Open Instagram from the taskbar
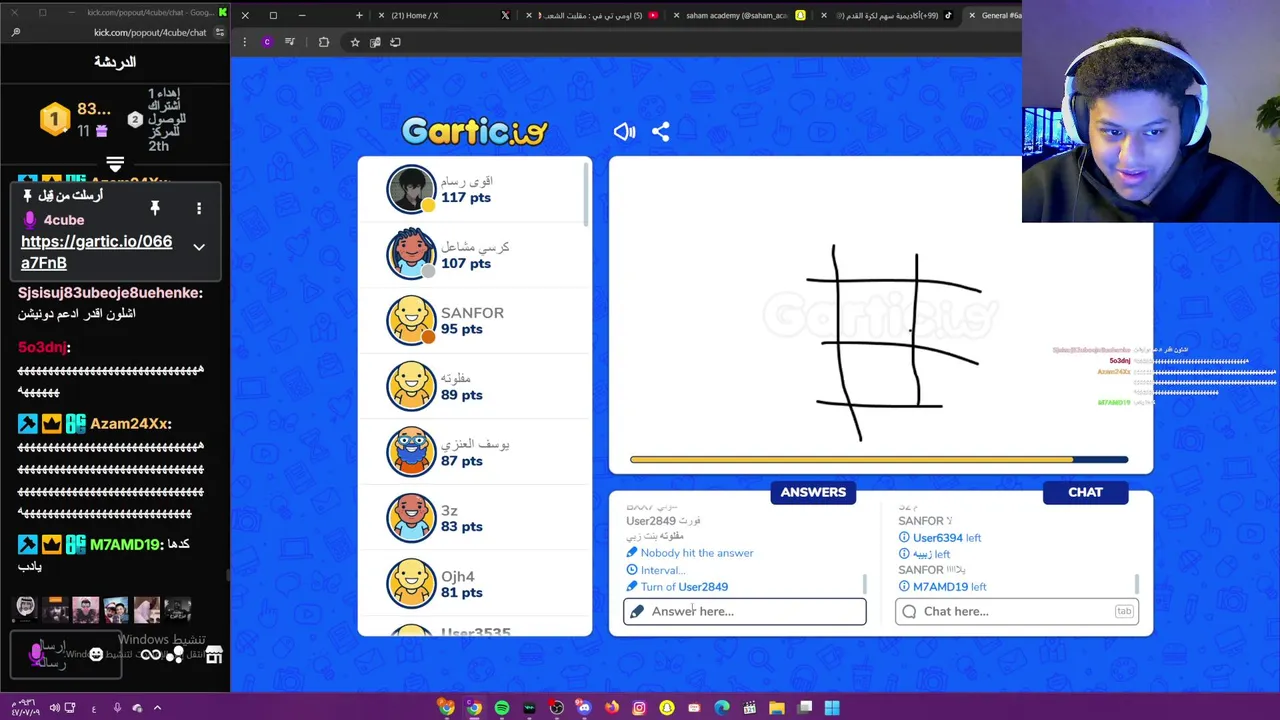 (x=639, y=708)
